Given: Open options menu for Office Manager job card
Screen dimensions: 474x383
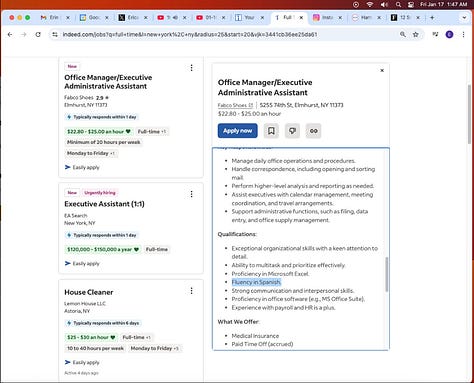Looking at the screenshot, I should [191, 68].
